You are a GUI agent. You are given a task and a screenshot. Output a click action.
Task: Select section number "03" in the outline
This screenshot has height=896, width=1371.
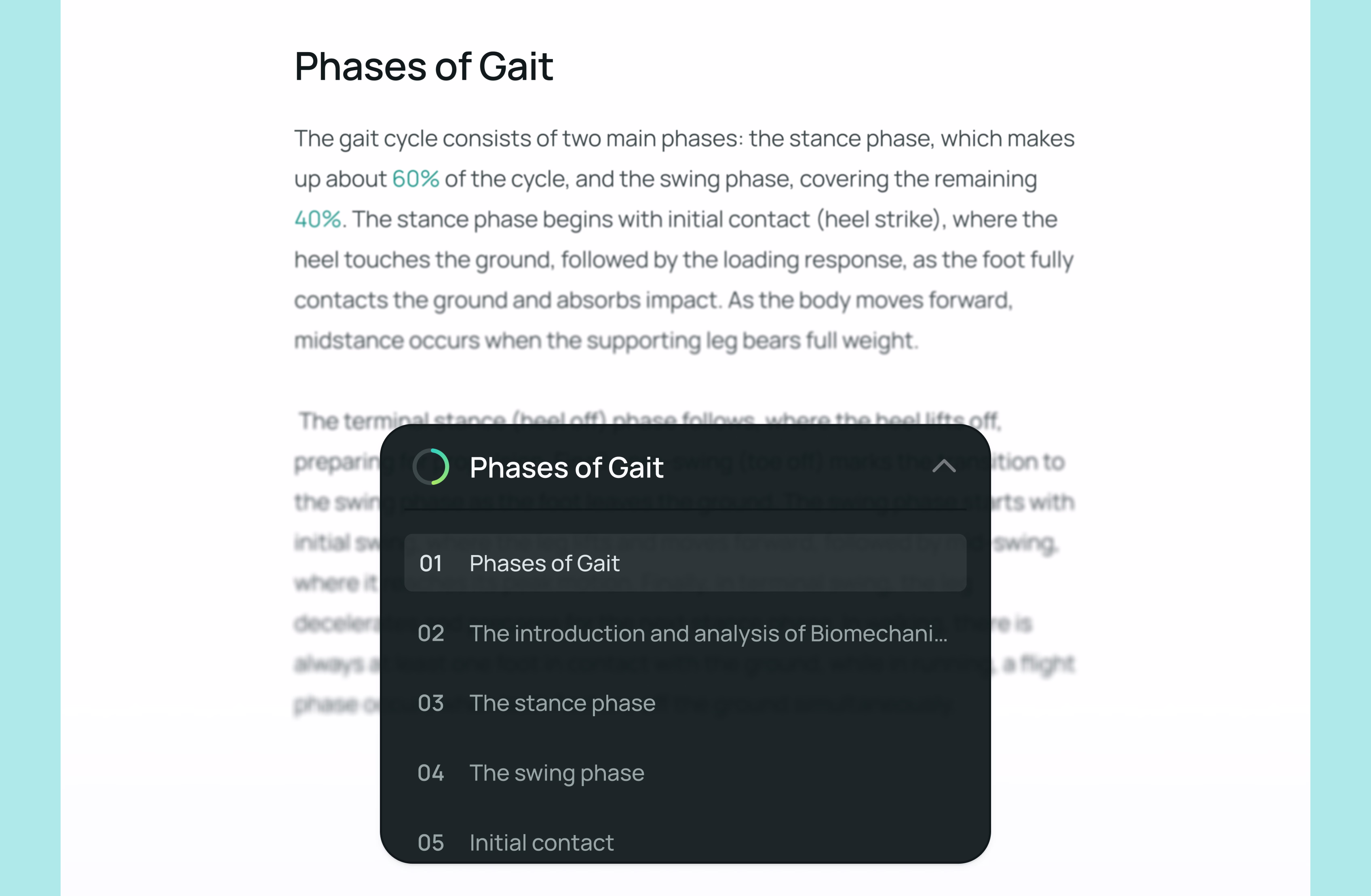pyautogui.click(x=430, y=702)
